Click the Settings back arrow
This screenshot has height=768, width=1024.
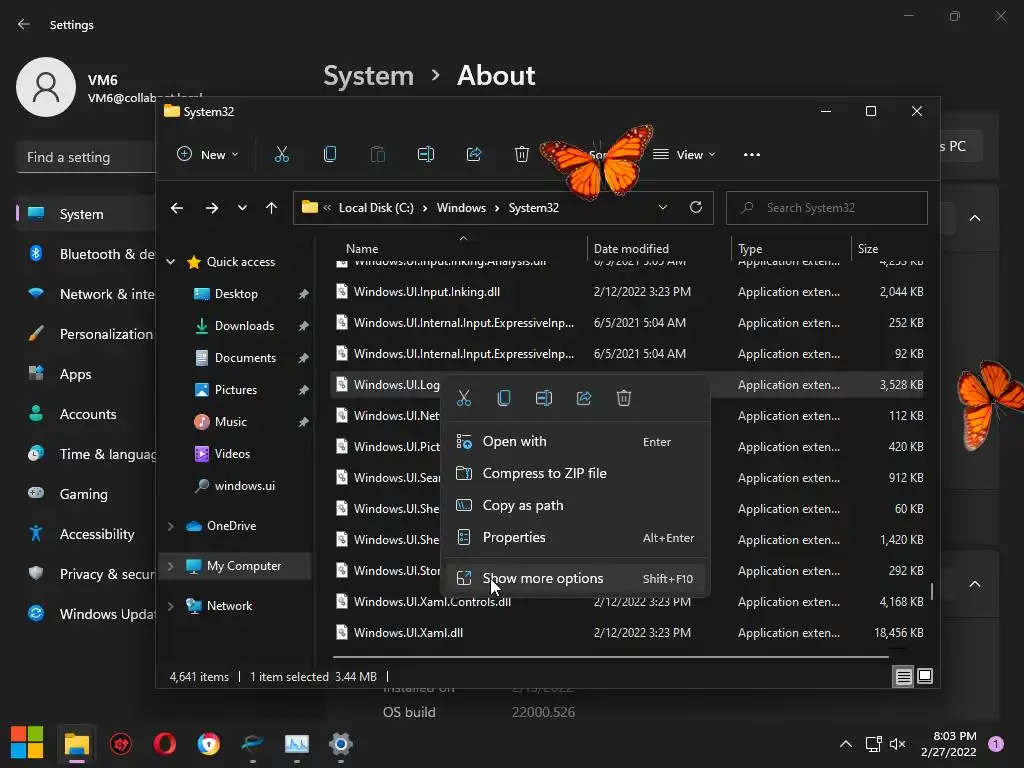24,24
